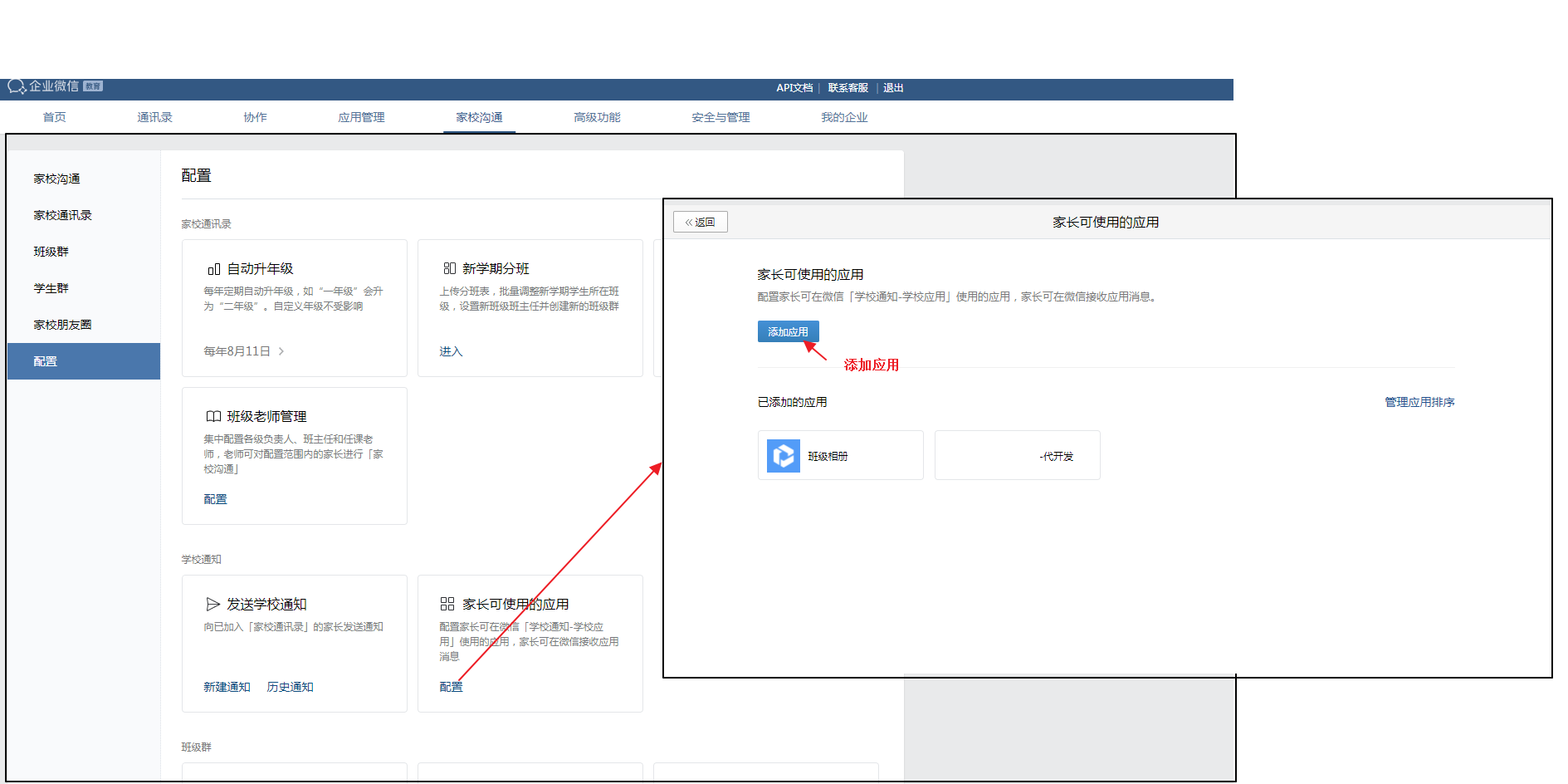This screenshot has height=784, width=1568.
Task: Go back using the 返回 button
Action: [700, 222]
